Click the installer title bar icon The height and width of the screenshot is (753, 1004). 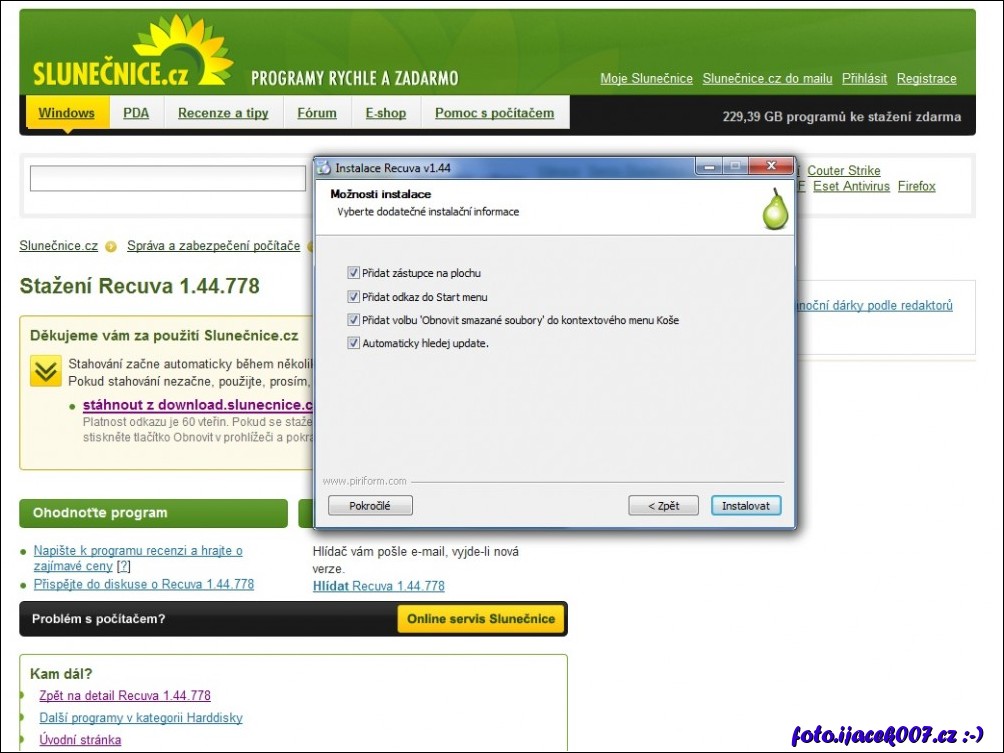click(324, 168)
